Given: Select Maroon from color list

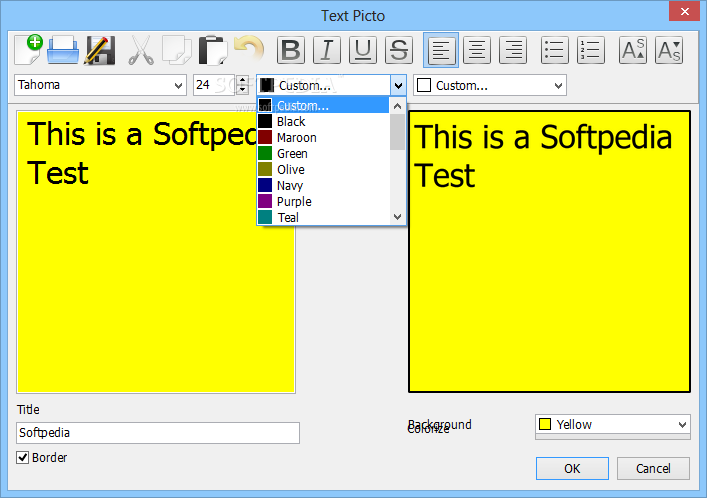Looking at the screenshot, I should (323, 138).
